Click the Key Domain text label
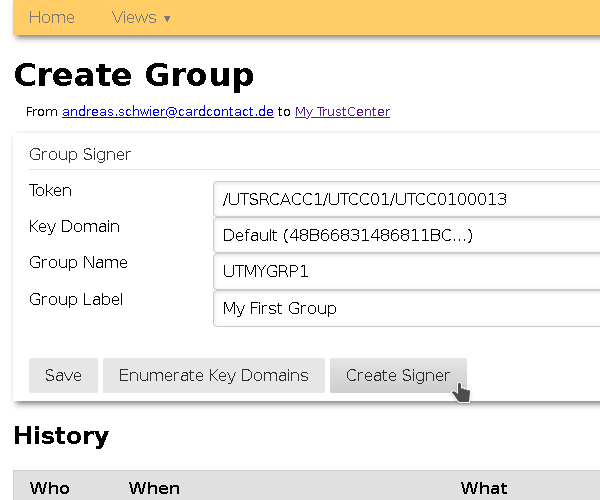This screenshot has width=600, height=500. (x=74, y=227)
